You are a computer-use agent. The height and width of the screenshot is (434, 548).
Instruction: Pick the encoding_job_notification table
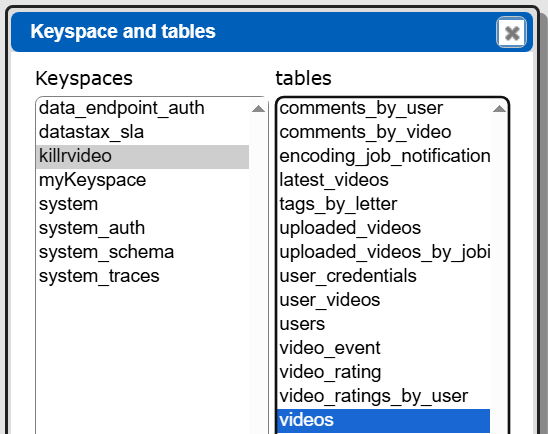[384, 156]
